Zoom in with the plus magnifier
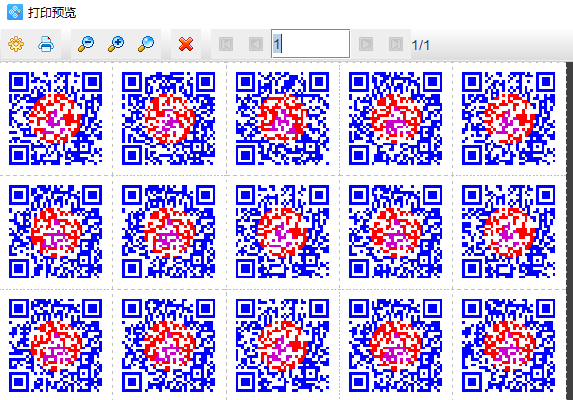The image size is (573, 400). pyautogui.click(x=116, y=44)
